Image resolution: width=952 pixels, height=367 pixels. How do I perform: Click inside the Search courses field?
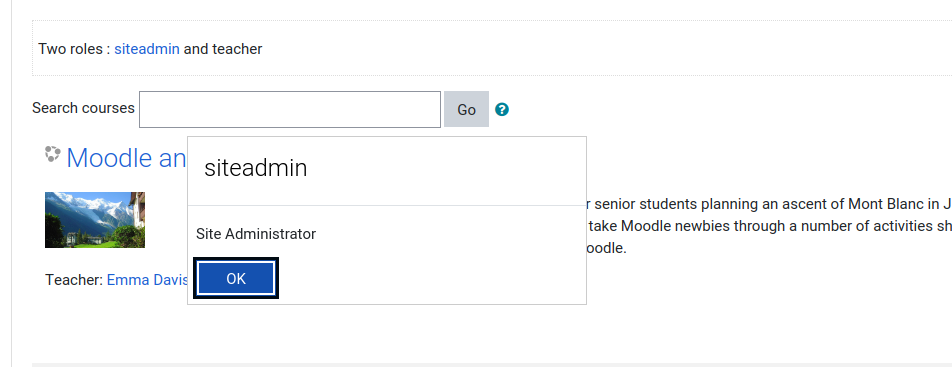coord(290,109)
